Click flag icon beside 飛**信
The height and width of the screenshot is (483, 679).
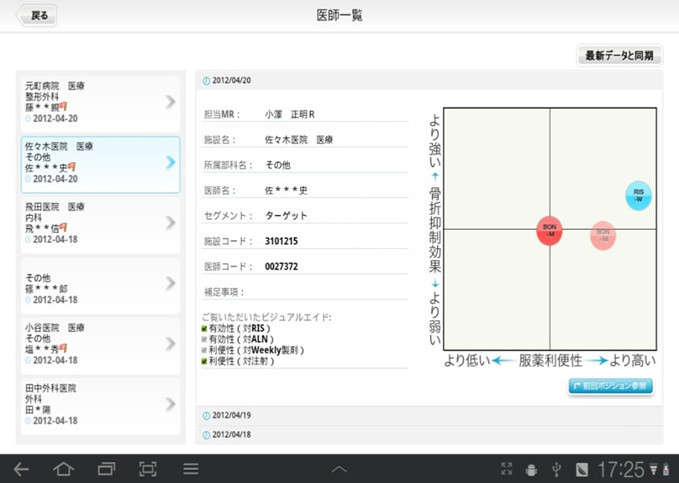point(64,227)
